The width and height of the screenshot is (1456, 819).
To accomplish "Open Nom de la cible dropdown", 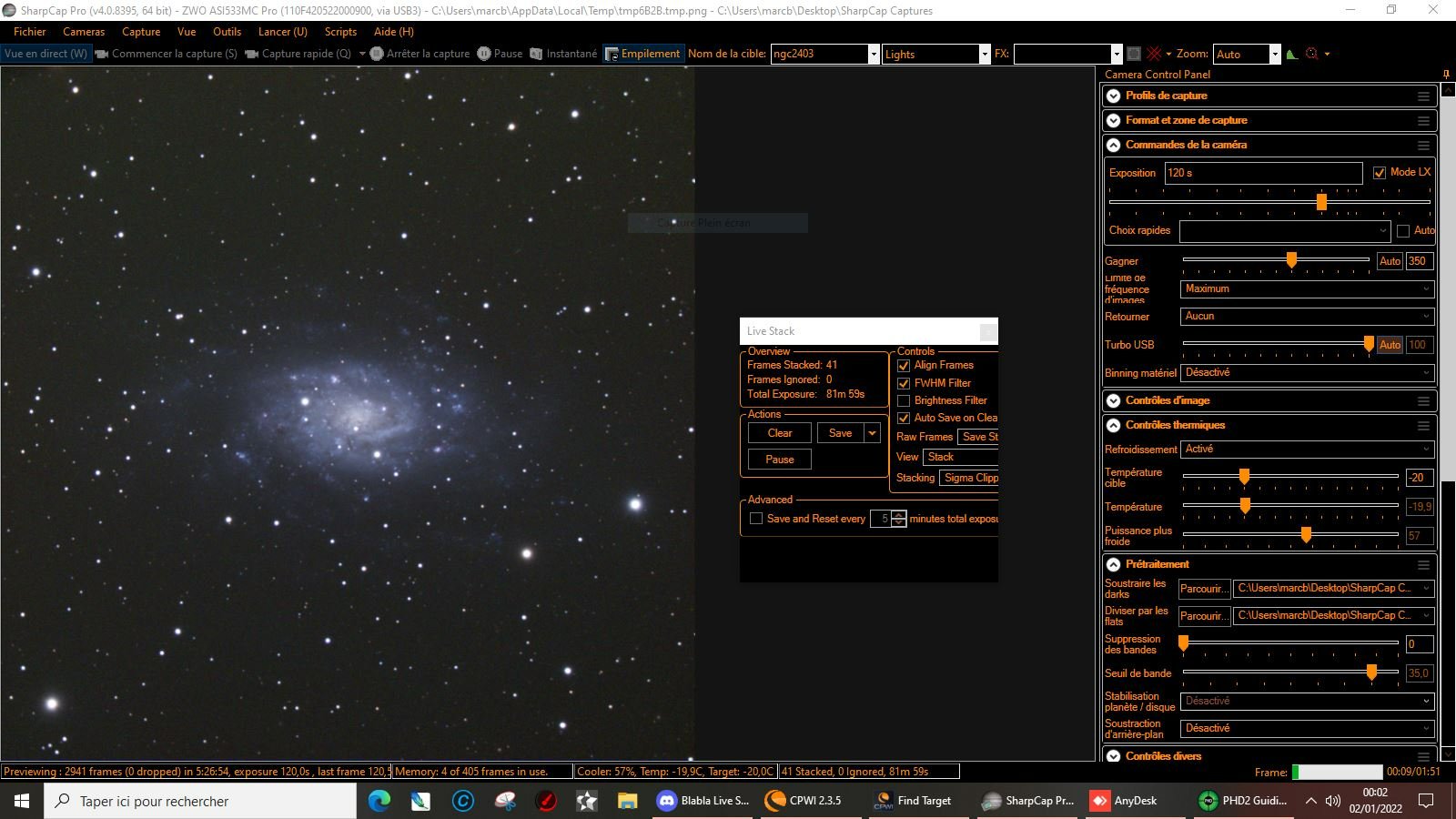I will pyautogui.click(x=874, y=55).
